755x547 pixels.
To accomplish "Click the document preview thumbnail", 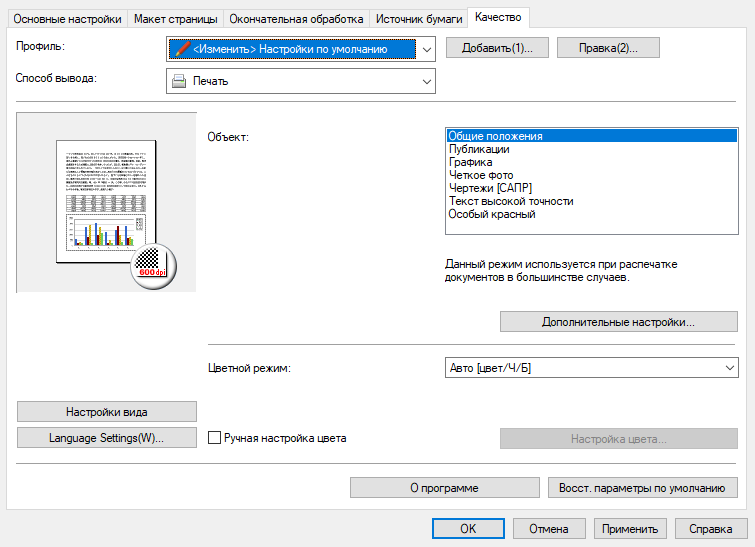I will tap(106, 202).
